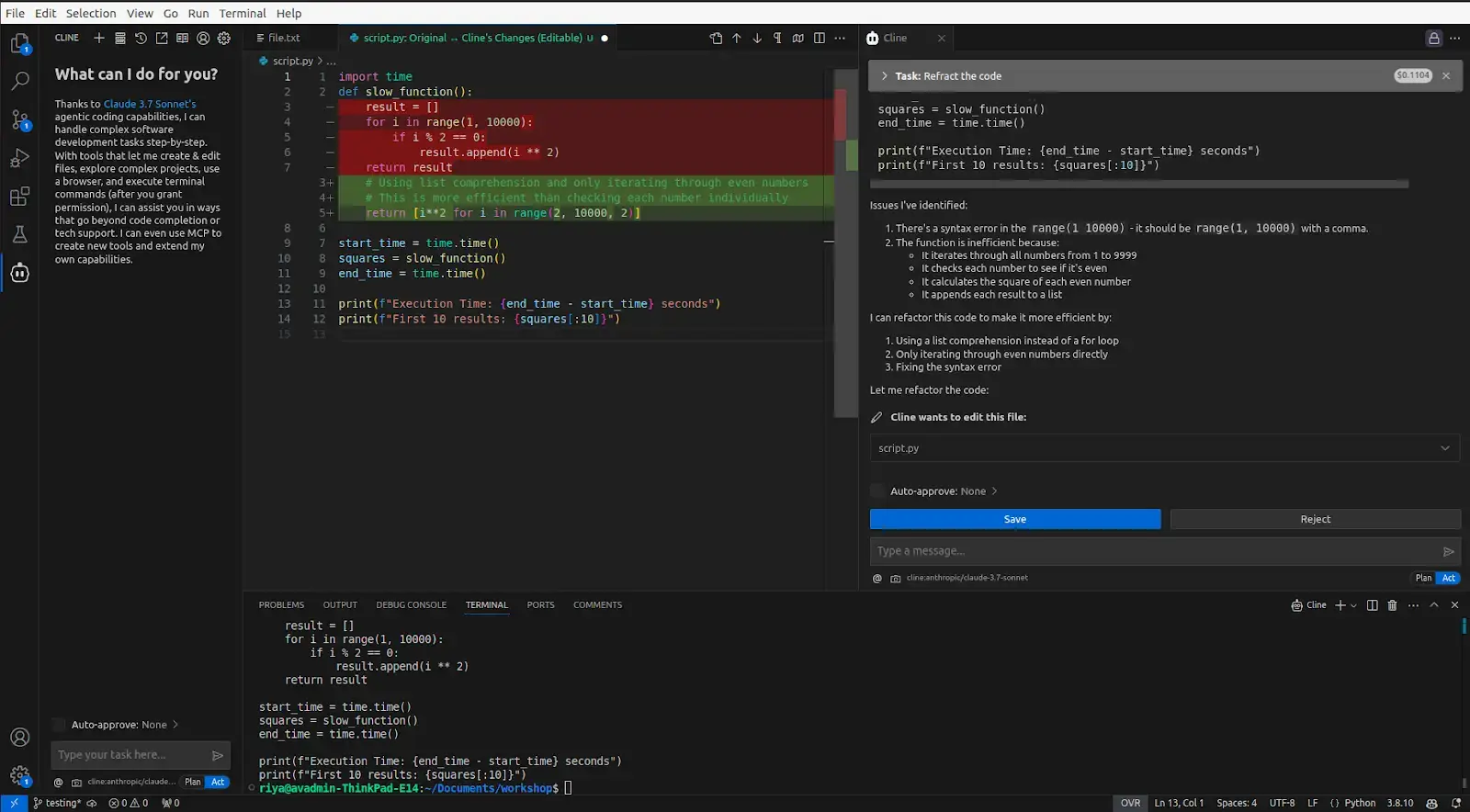The height and width of the screenshot is (812, 1470).
Task: Click the Cline robot icon in sidebar
Action: pos(19,273)
